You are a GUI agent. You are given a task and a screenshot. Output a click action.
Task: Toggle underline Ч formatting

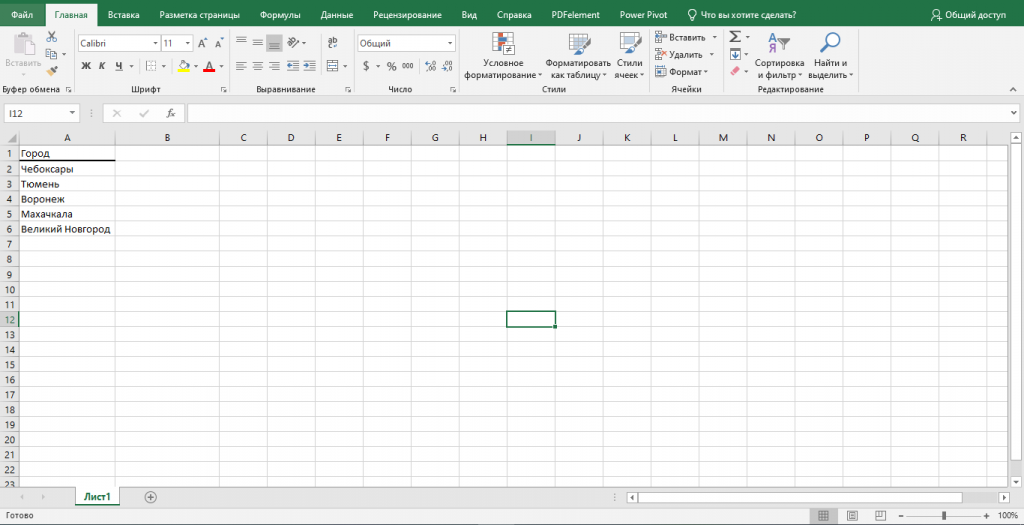point(119,66)
